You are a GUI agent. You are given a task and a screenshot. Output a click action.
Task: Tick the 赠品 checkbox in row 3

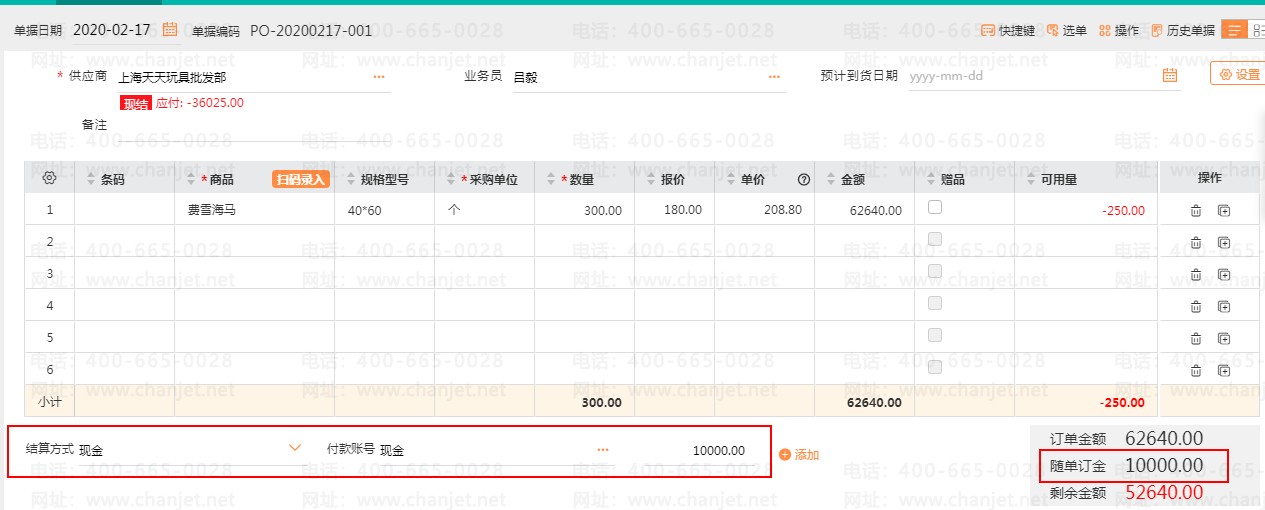point(935,271)
